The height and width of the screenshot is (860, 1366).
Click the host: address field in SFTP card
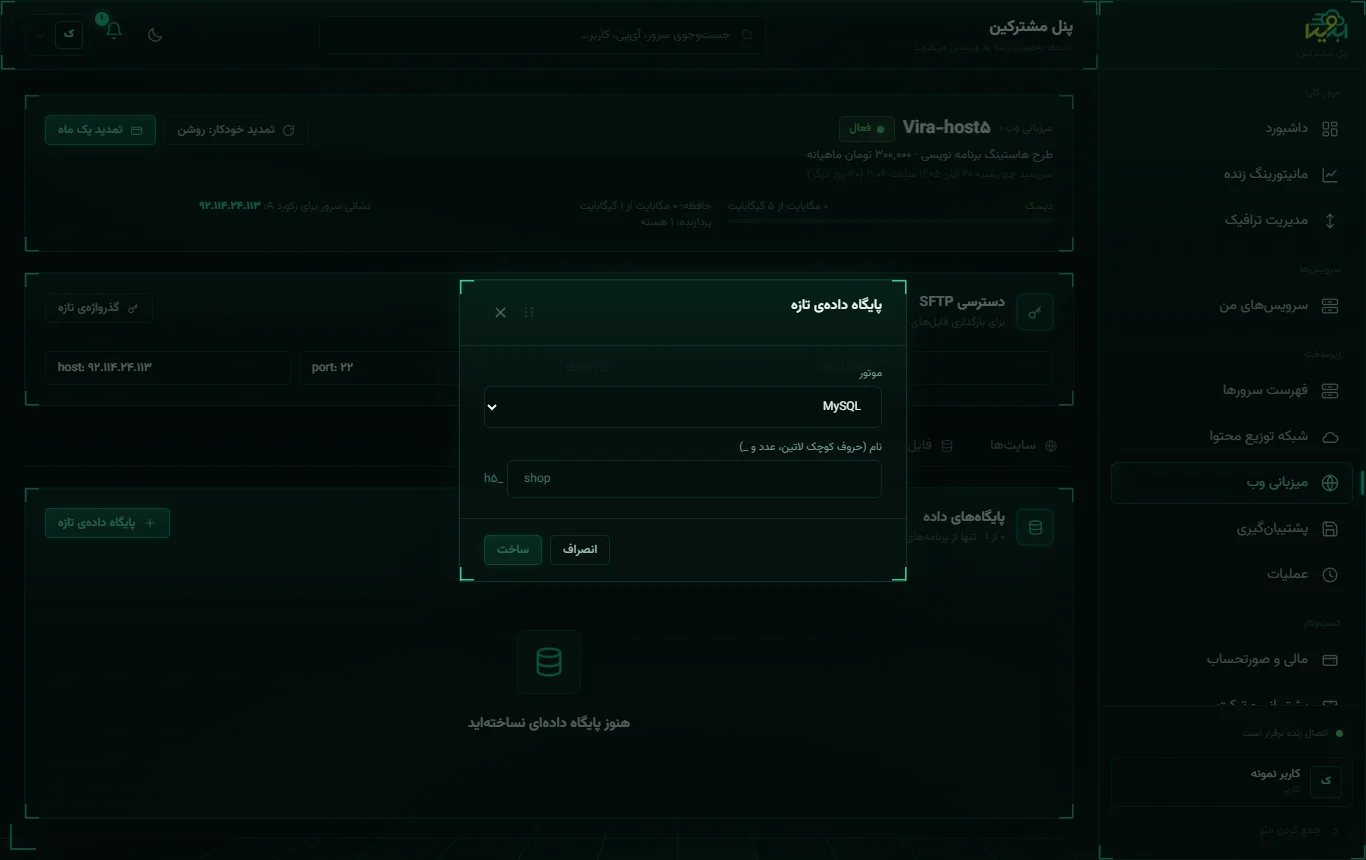point(168,368)
